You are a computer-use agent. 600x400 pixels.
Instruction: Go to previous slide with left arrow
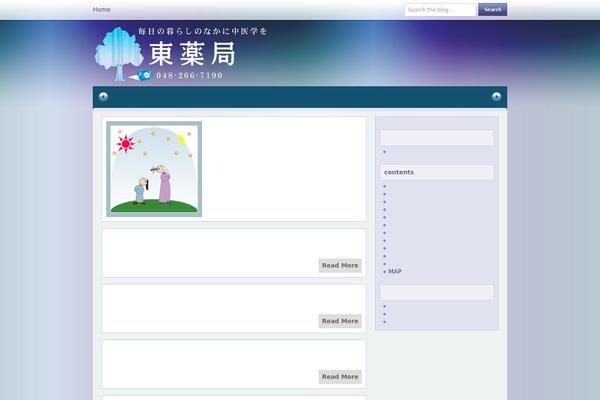[103, 96]
